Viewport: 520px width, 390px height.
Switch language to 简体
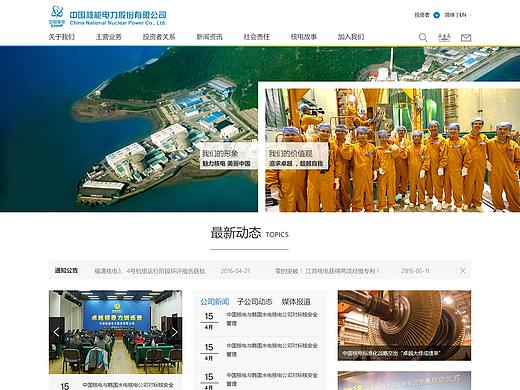pos(450,15)
